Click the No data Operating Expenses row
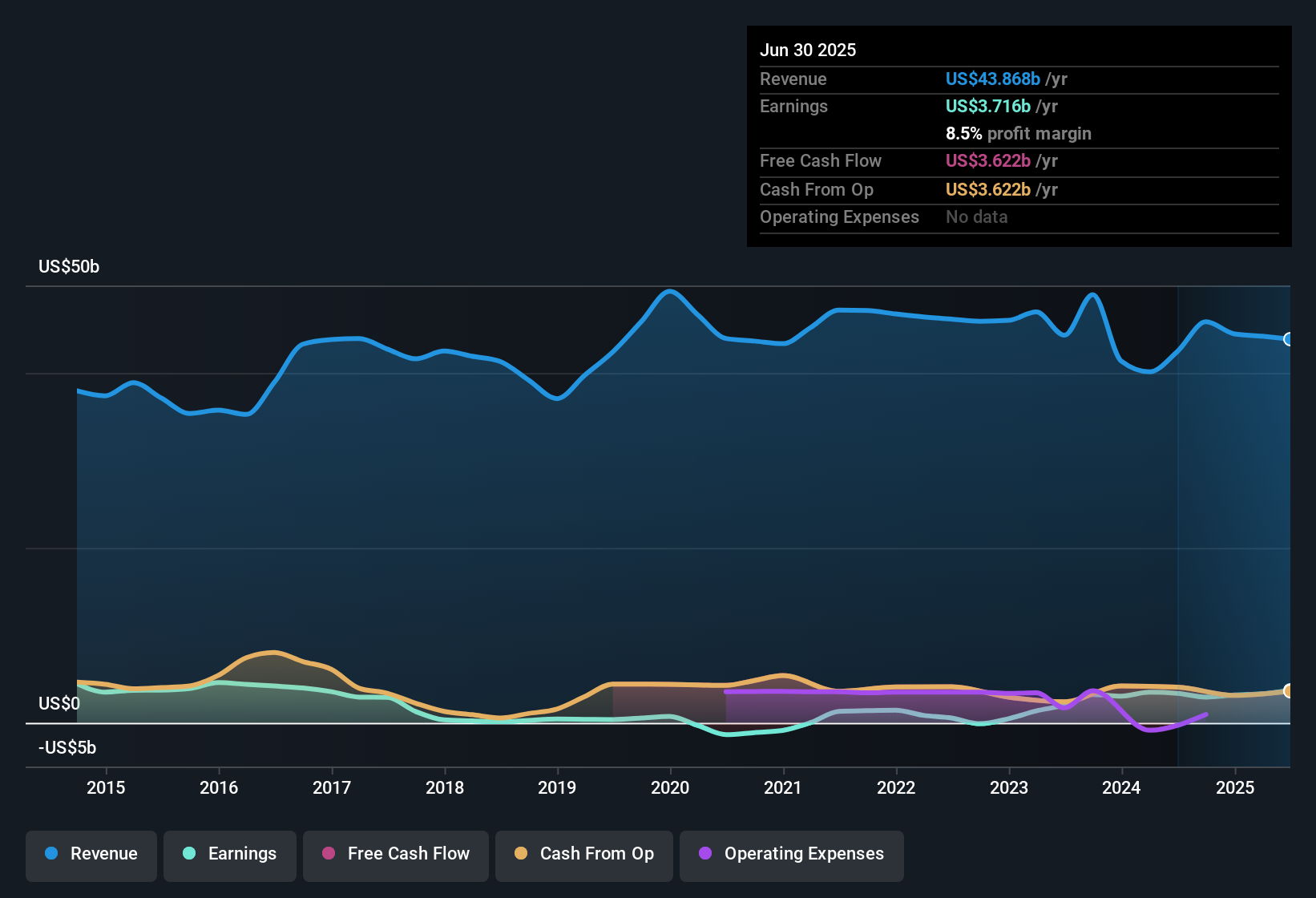 click(976, 216)
